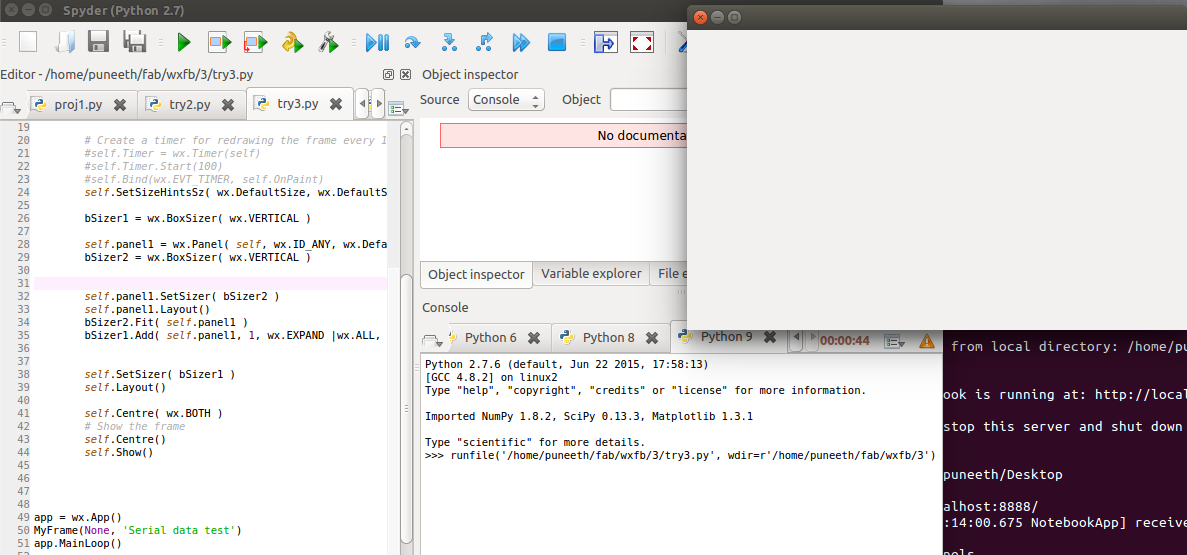Select the Python 8 console tab
1187x555 pixels.
pyautogui.click(x=609, y=338)
